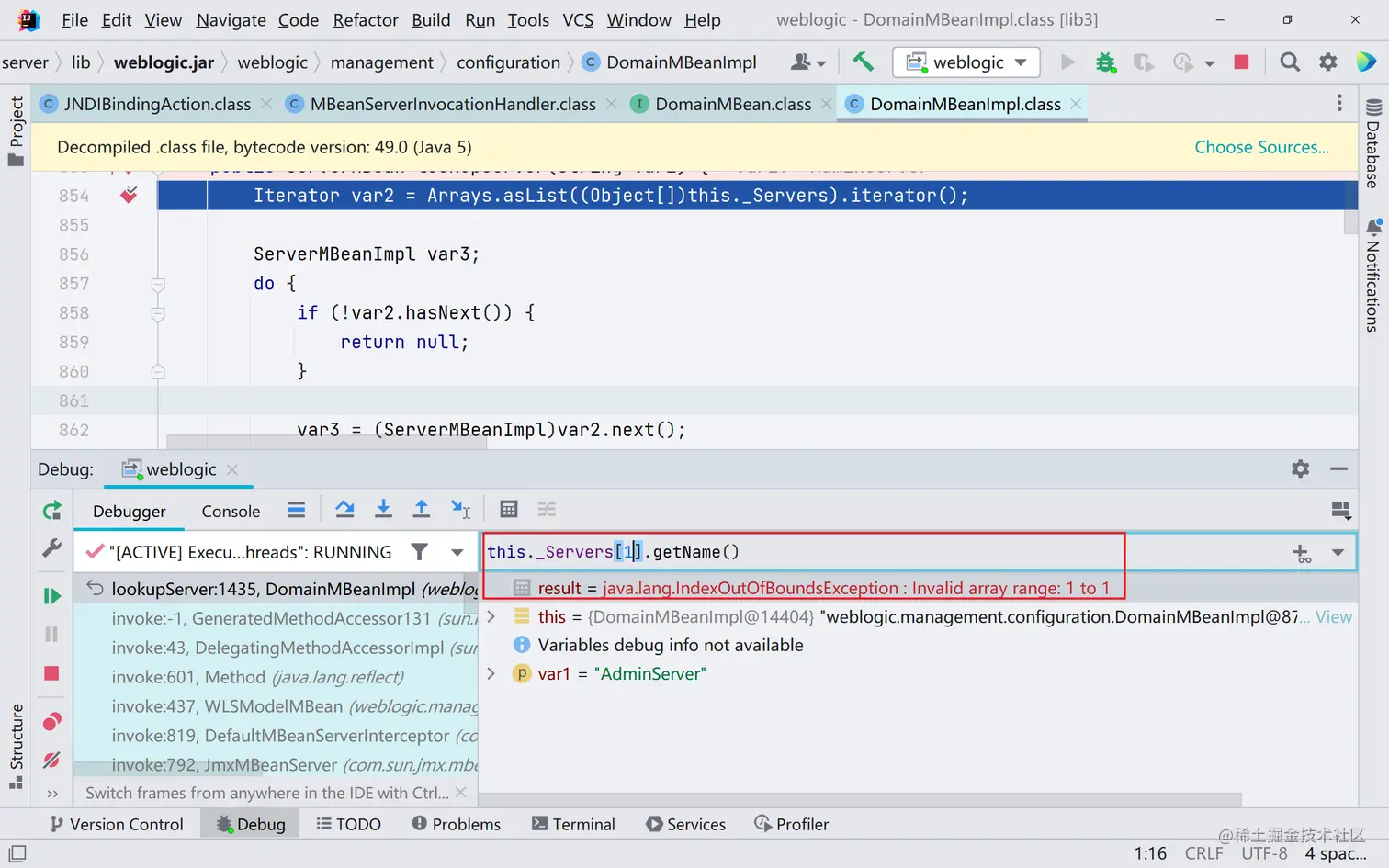Toggle Mute Breakpoints icon
1389x868 pixels.
pyautogui.click(x=52, y=760)
